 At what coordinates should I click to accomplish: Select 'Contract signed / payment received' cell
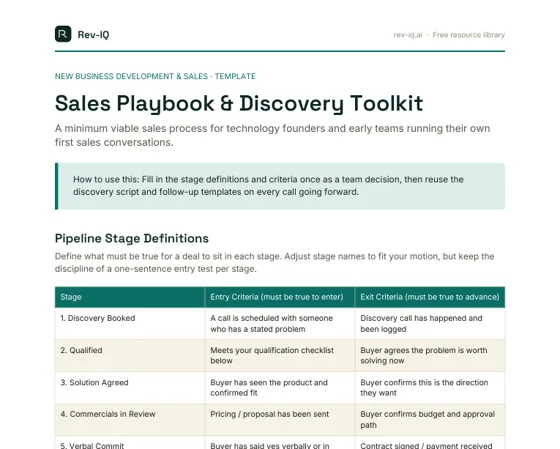tap(430, 443)
